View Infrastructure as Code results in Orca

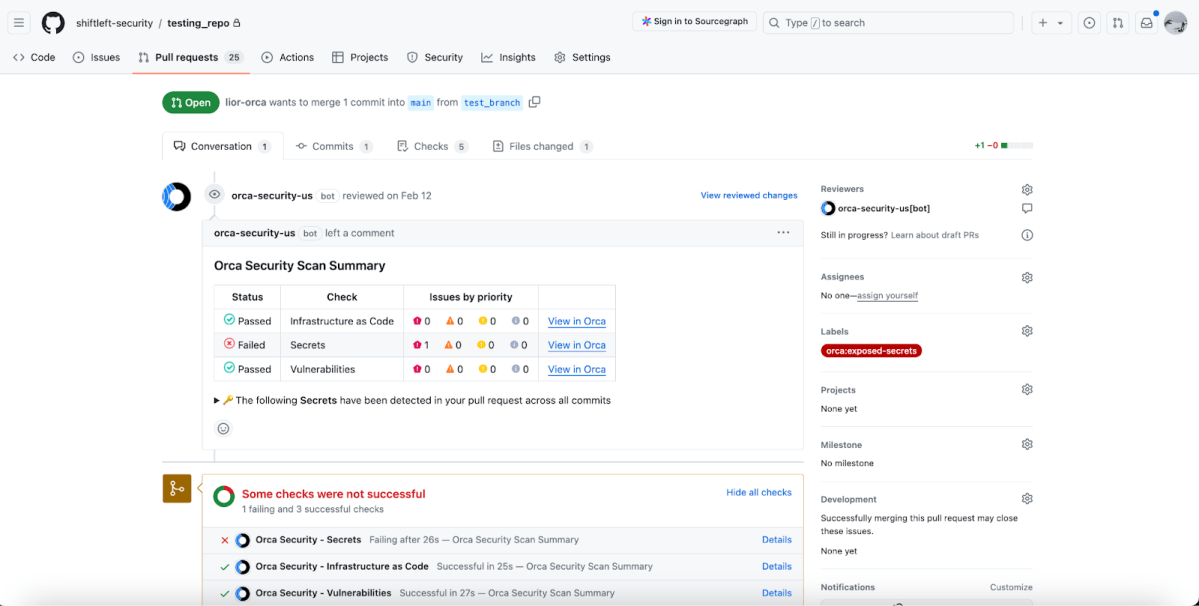click(577, 321)
